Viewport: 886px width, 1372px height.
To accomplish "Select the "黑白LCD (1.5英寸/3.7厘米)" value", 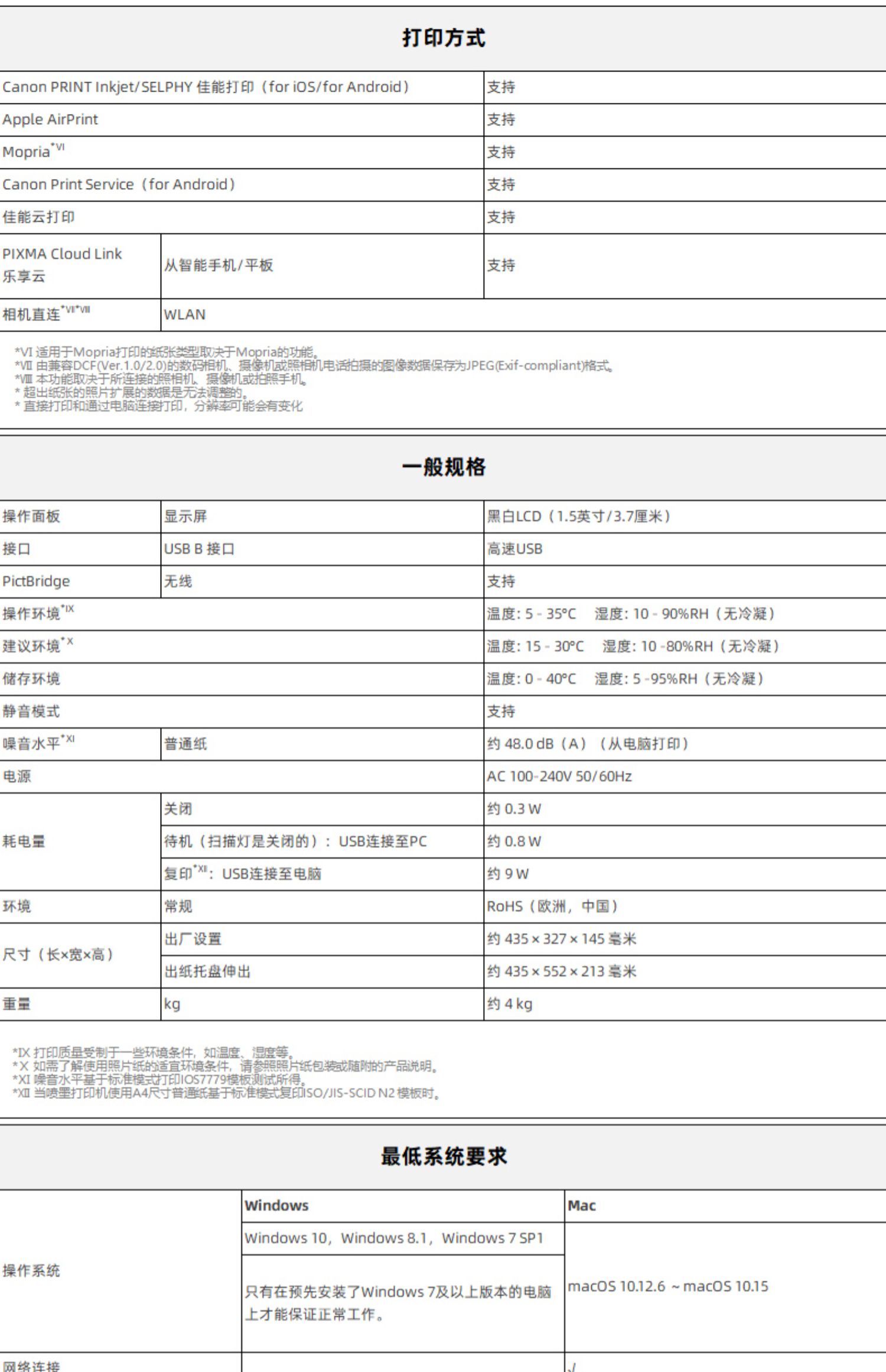I will [579, 517].
